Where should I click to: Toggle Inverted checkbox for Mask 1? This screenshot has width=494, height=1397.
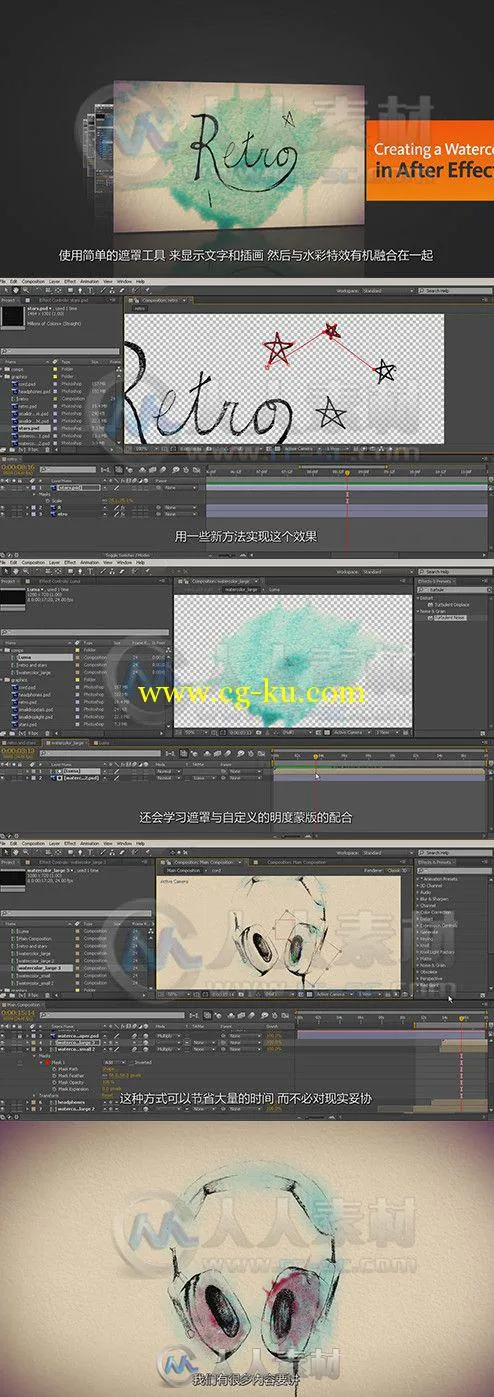click(131, 1063)
